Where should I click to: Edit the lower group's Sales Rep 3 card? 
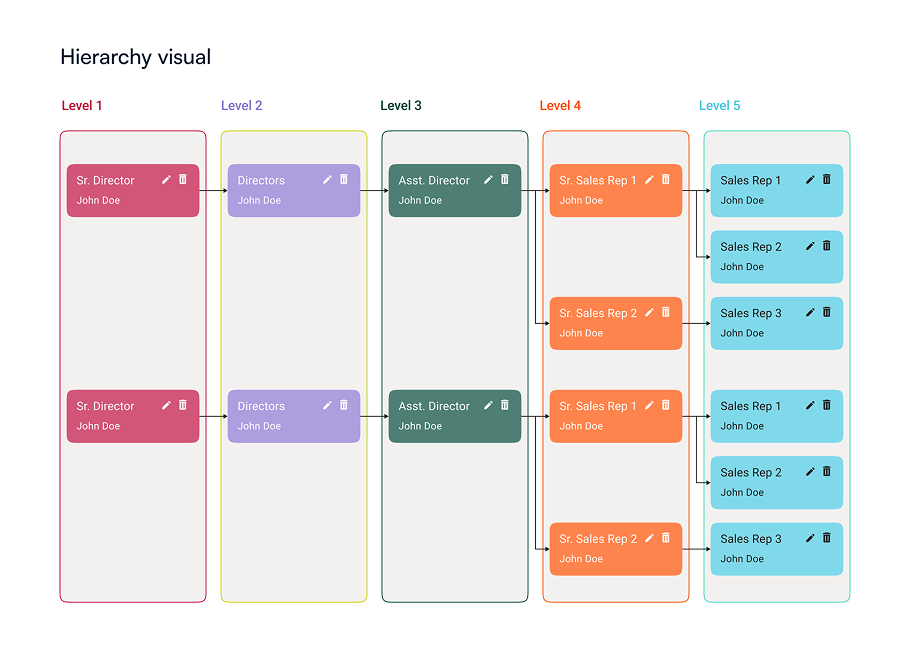click(x=810, y=539)
